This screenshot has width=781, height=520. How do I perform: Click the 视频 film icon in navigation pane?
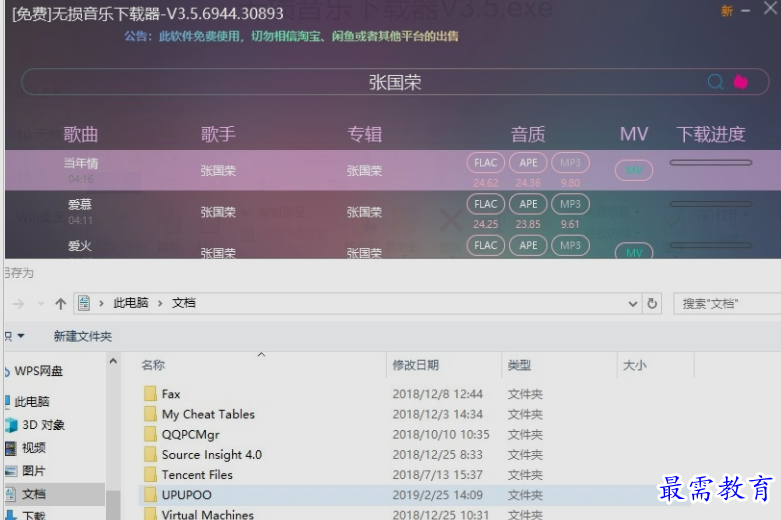pos(11,448)
